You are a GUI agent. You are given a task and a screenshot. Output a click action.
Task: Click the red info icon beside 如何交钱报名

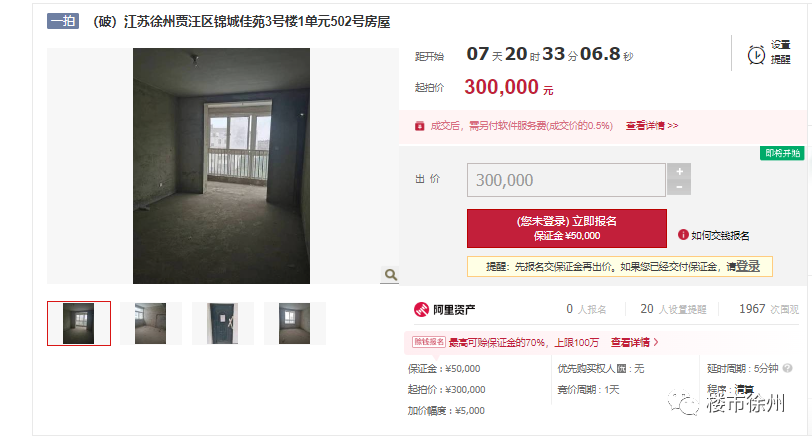683,235
